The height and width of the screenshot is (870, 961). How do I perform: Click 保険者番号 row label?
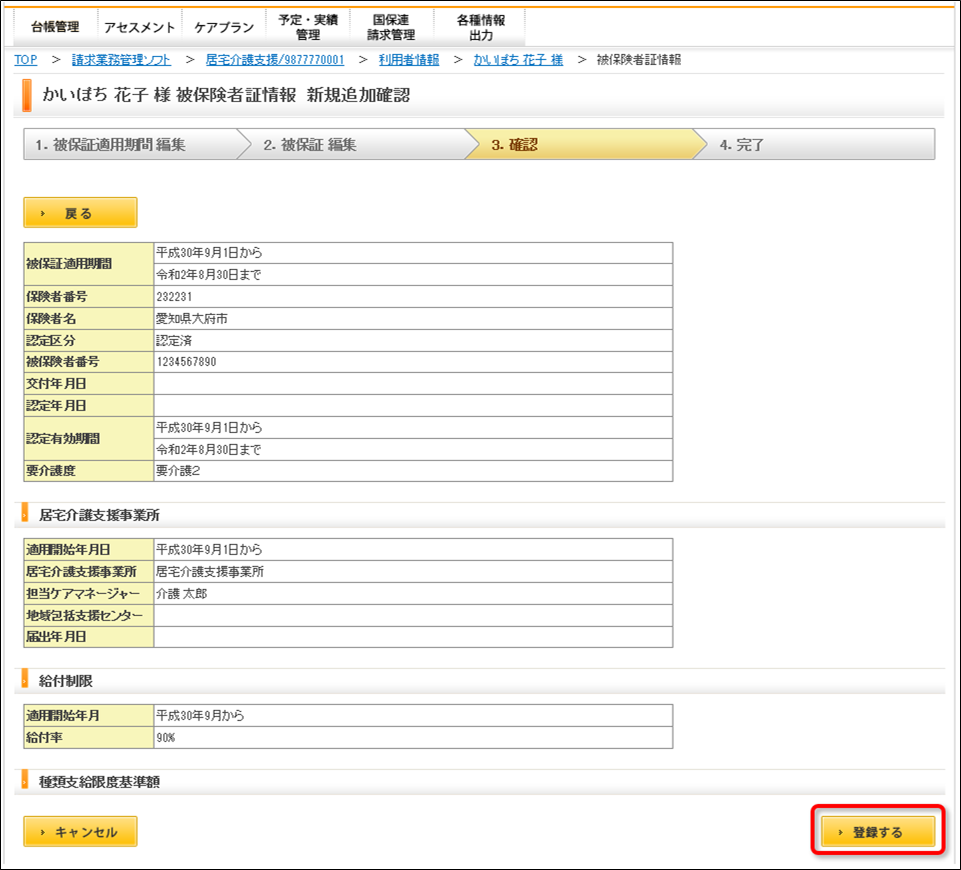(89, 297)
